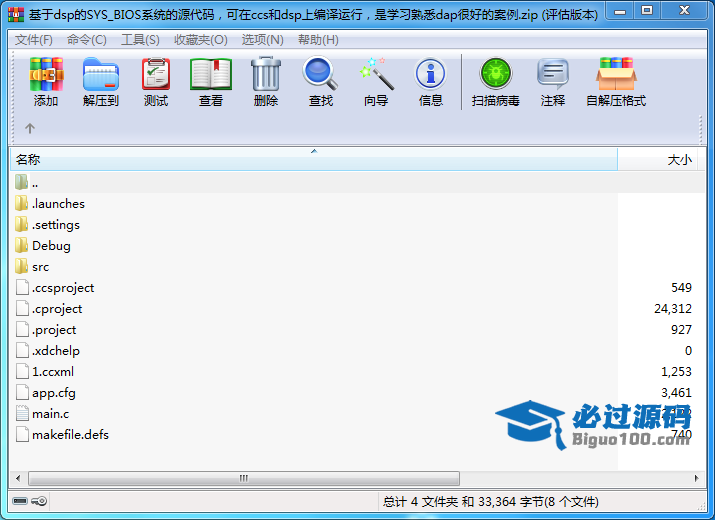Screen dimensions: 715x520
Task: Click the SFX (自解压格式) icon
Action: pos(616,74)
